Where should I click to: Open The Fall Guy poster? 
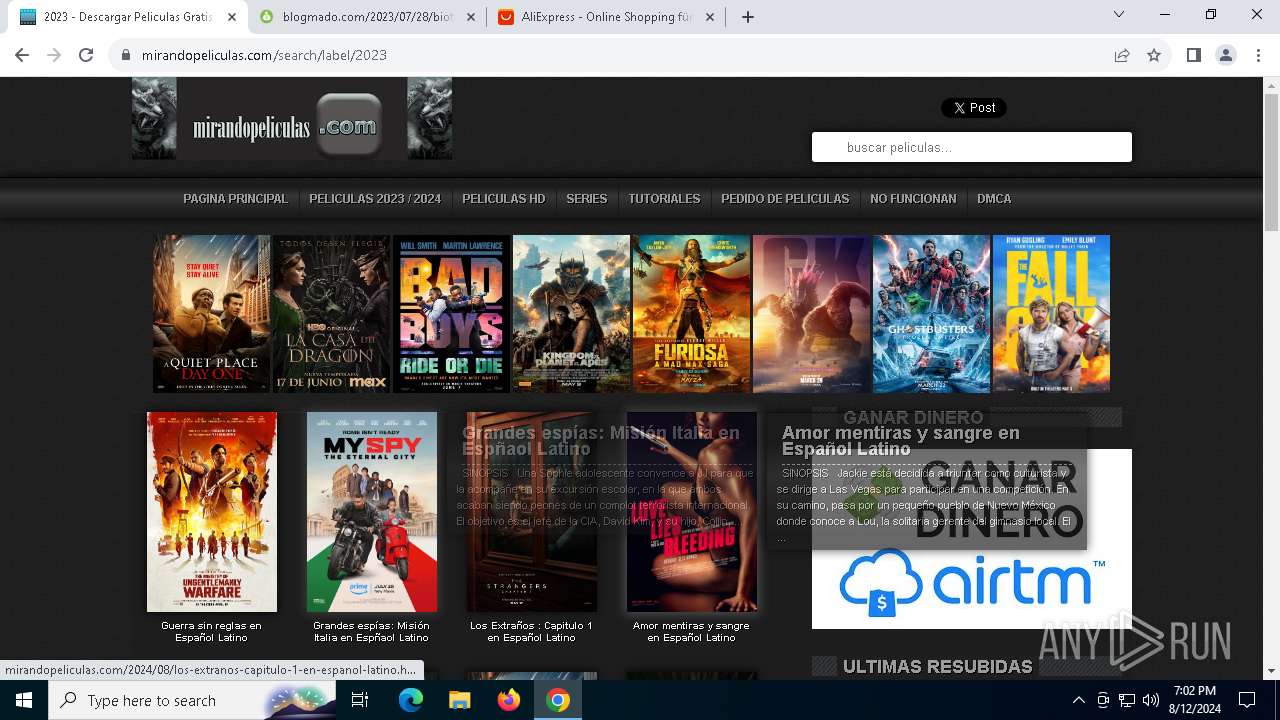pos(1051,314)
